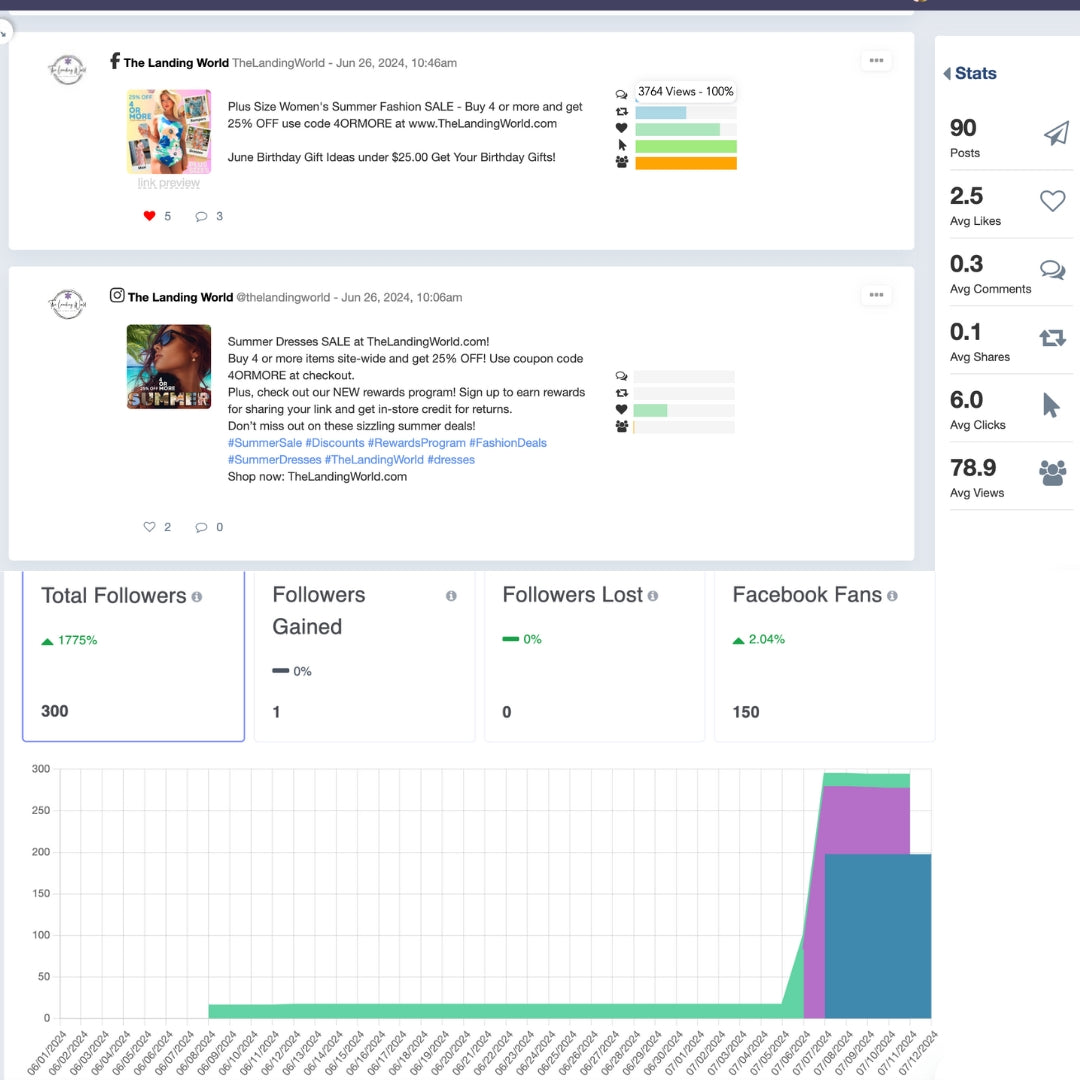Click info icon next to Total Followers

tap(197, 597)
